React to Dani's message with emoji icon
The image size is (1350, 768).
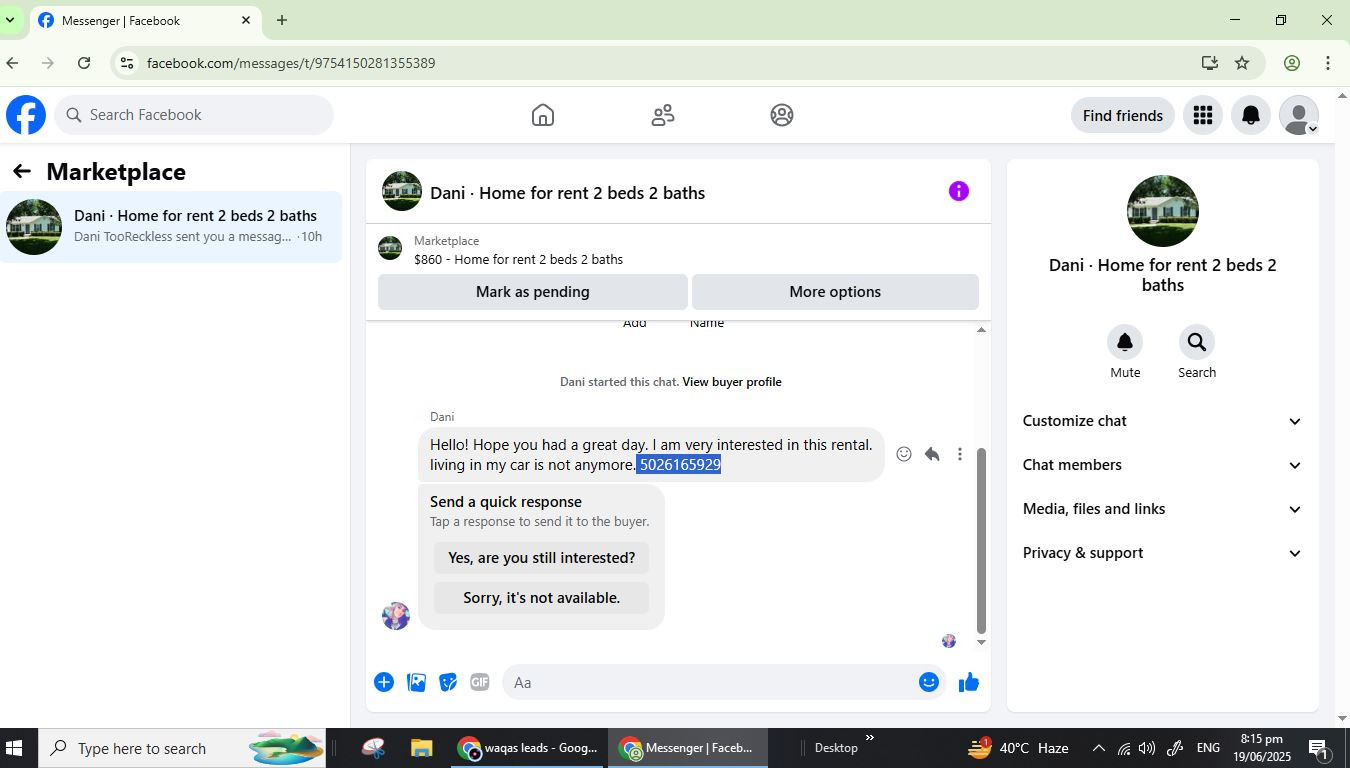tap(904, 454)
